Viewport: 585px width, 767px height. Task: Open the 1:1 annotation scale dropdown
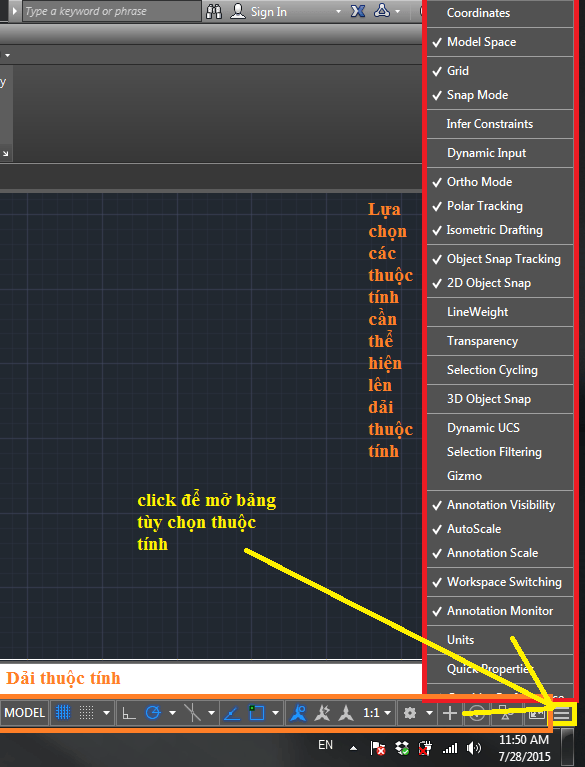point(378,713)
